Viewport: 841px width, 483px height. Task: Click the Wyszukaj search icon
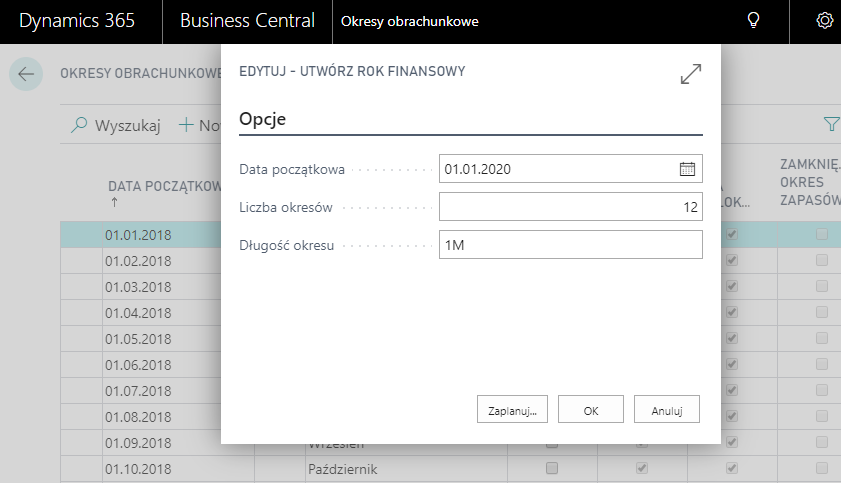click(79, 125)
